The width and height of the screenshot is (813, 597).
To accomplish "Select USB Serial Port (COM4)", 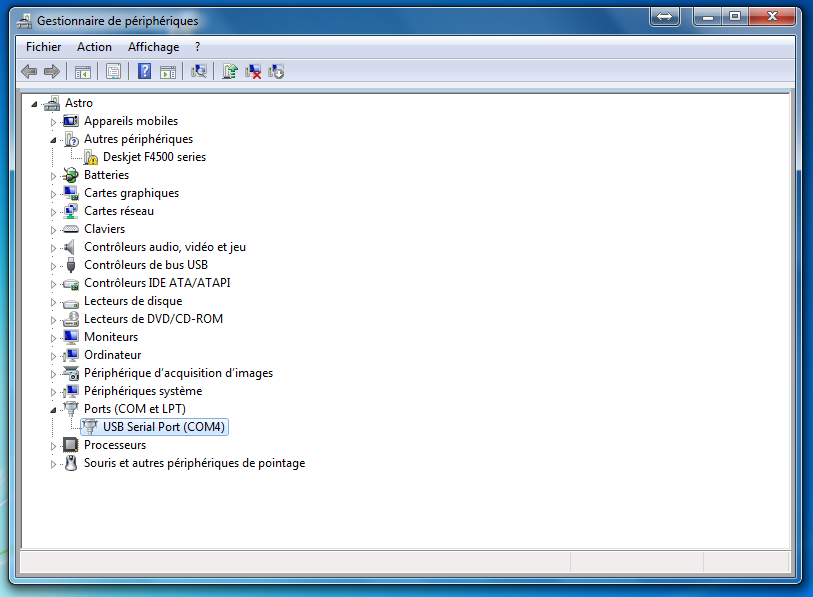I will click(x=162, y=427).
